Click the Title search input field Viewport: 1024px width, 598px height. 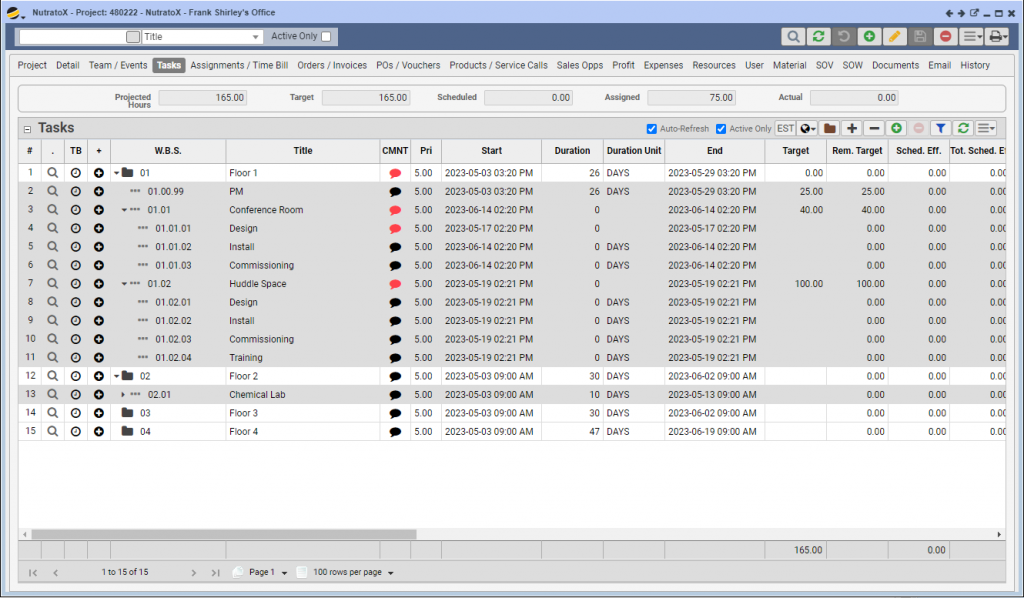pyautogui.click(x=72, y=36)
